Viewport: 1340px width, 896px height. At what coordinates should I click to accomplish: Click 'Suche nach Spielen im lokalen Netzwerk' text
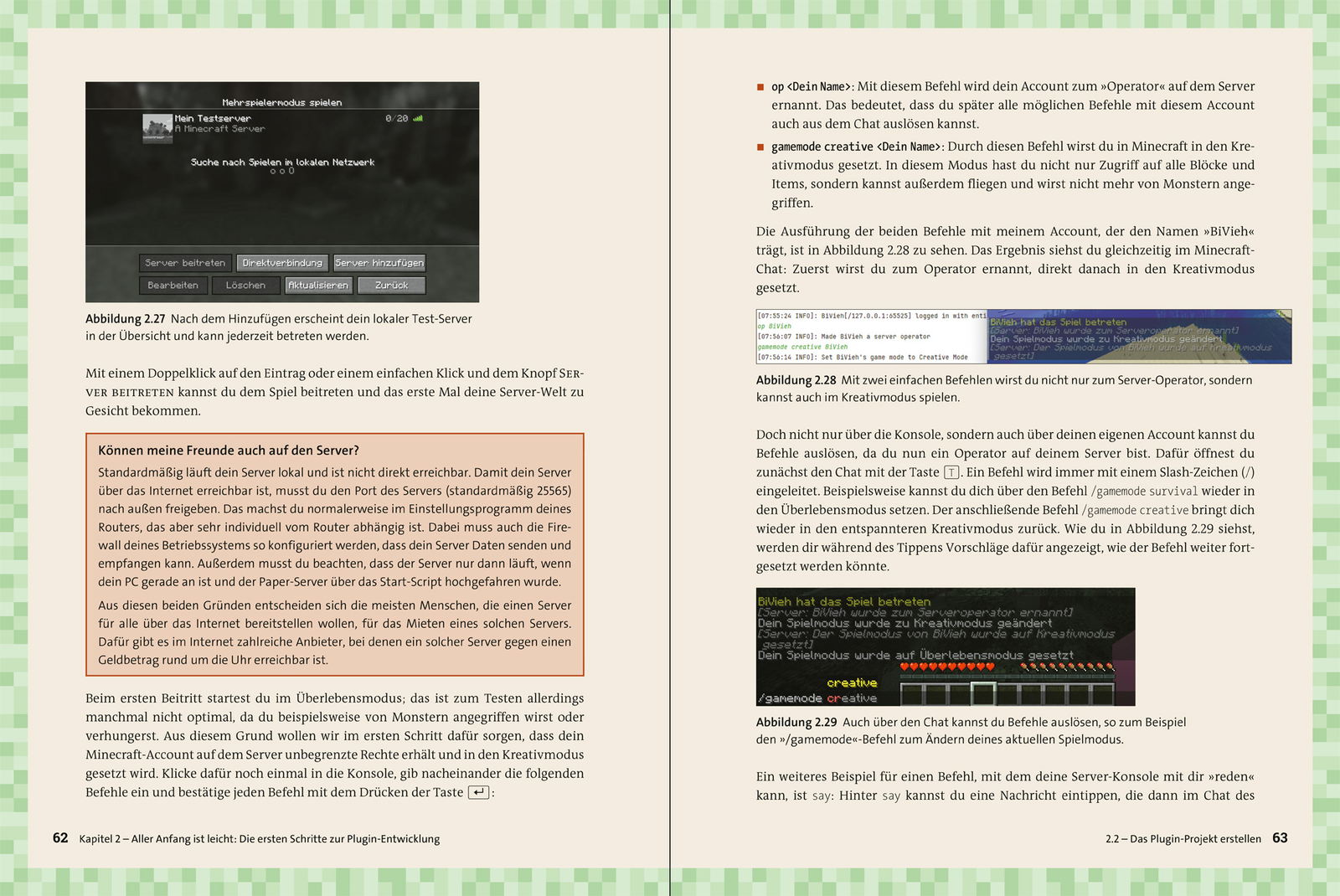click(x=282, y=162)
